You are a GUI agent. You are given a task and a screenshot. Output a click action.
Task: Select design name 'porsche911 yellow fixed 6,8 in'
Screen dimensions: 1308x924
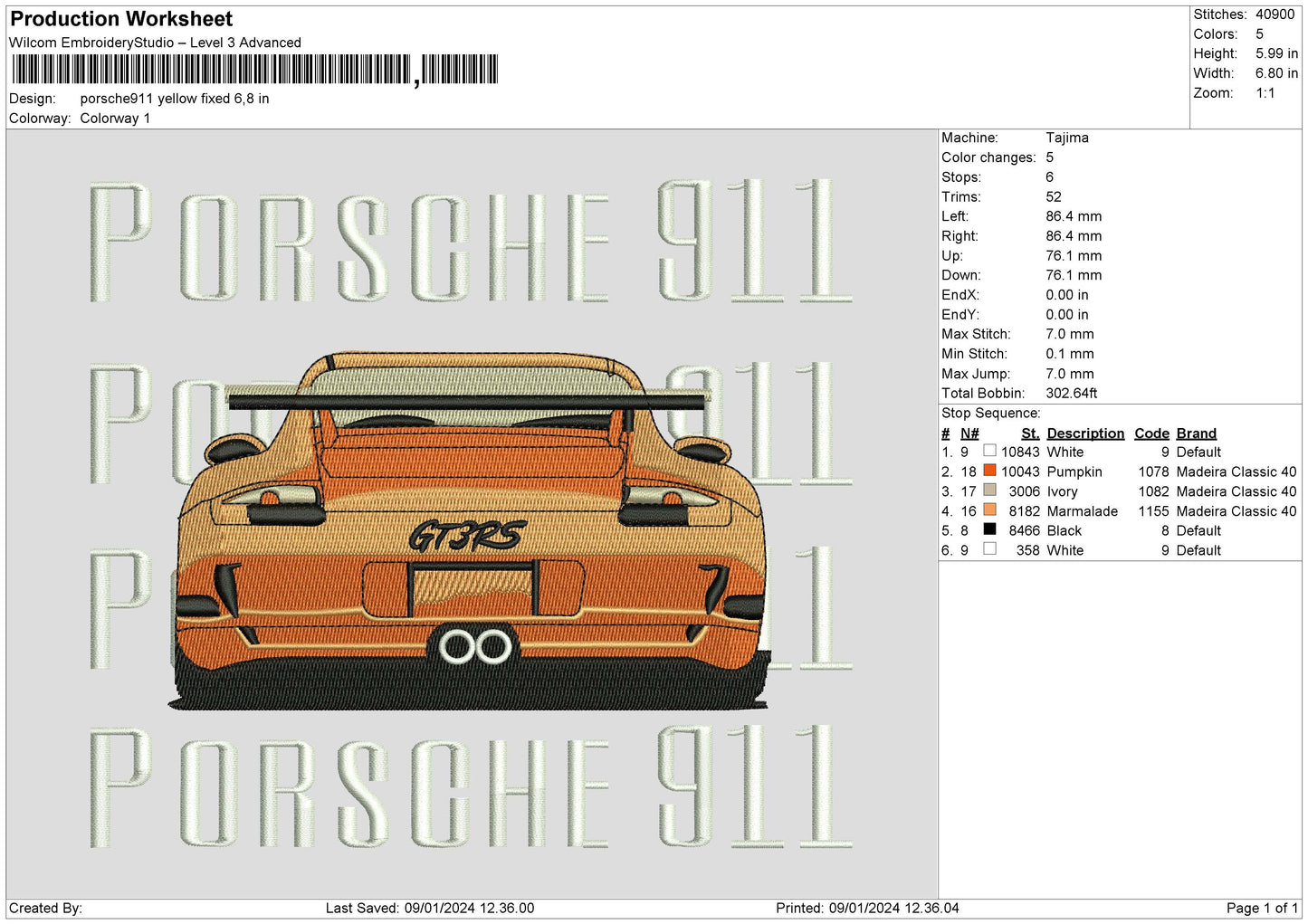point(175,99)
